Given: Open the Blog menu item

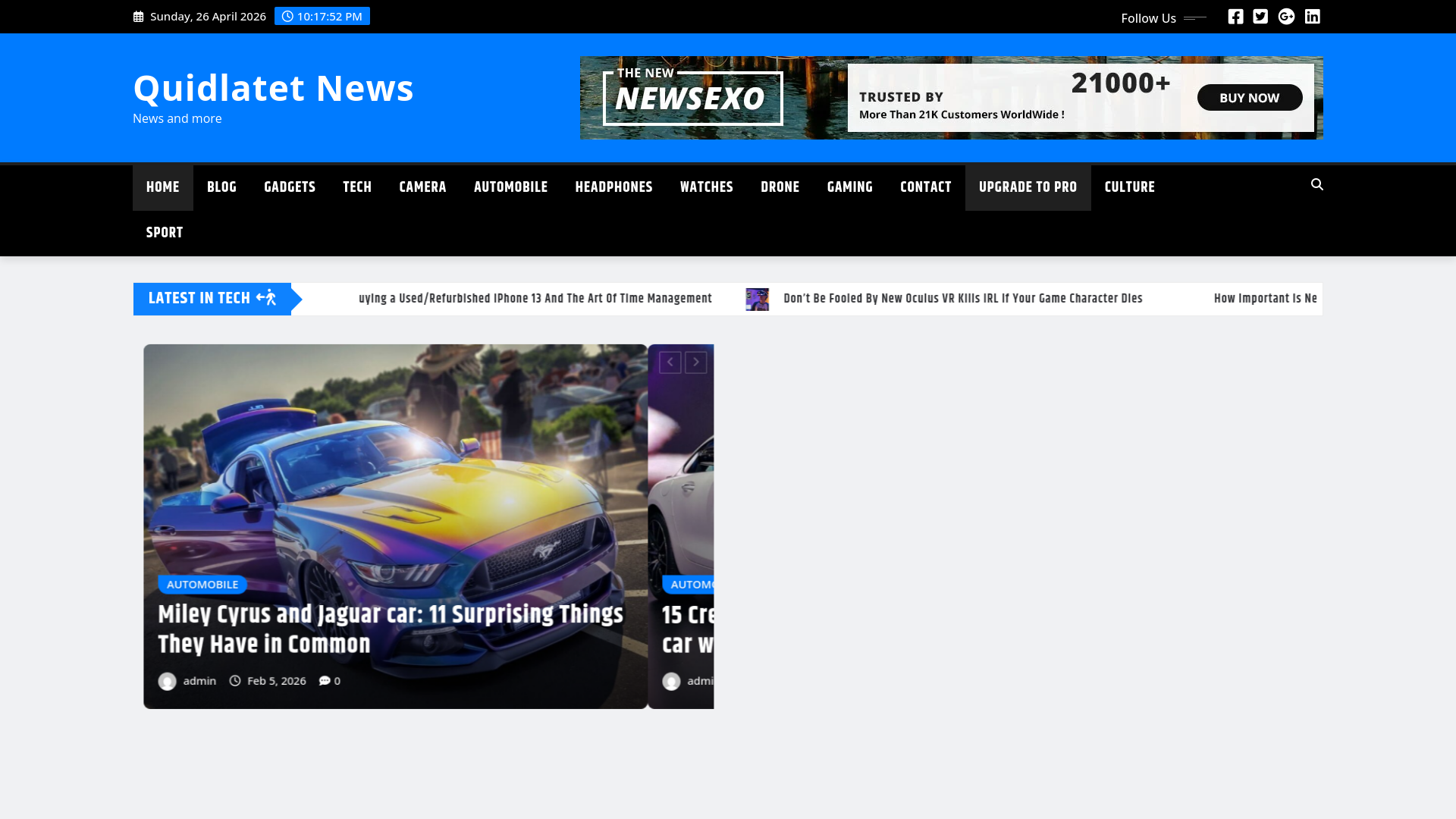Looking at the screenshot, I should point(221,188).
